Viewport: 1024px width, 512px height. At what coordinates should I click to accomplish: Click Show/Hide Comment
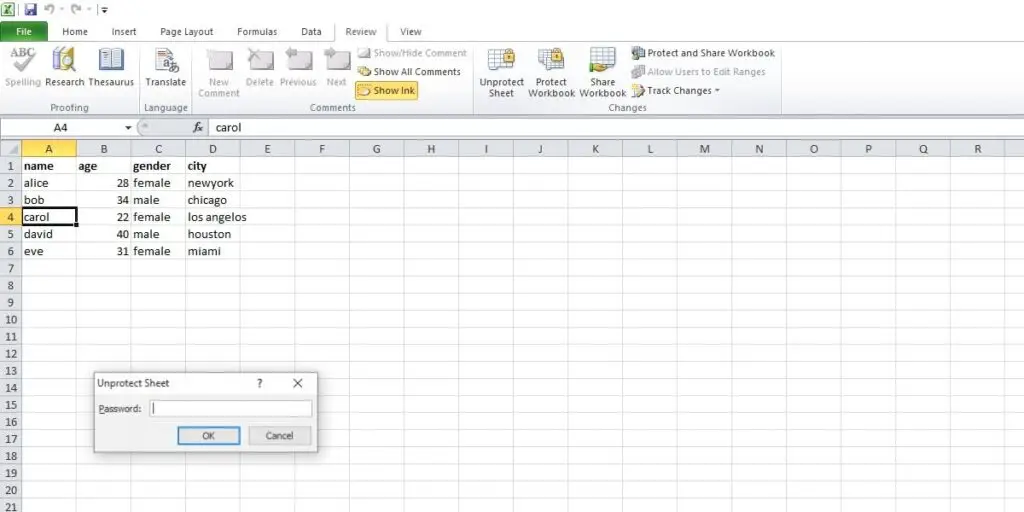[412, 53]
